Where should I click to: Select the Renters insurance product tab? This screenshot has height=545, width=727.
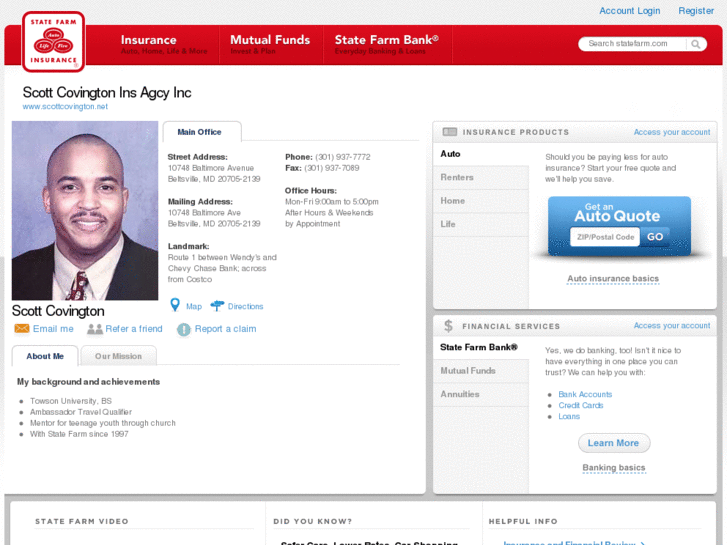coord(480,177)
